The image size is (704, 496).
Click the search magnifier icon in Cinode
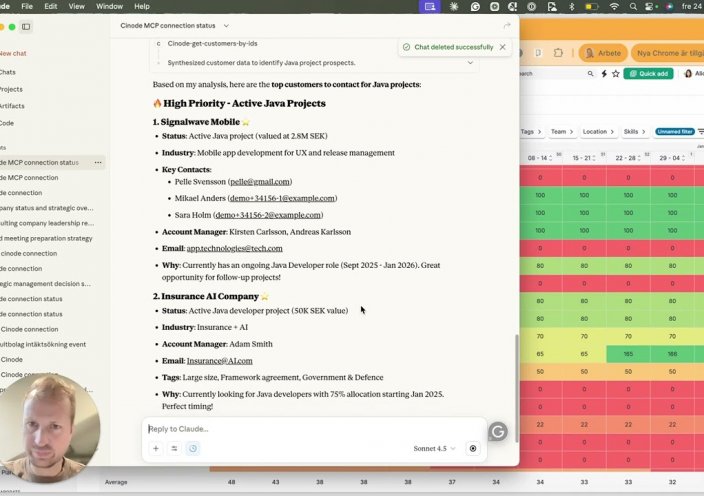tap(590, 74)
